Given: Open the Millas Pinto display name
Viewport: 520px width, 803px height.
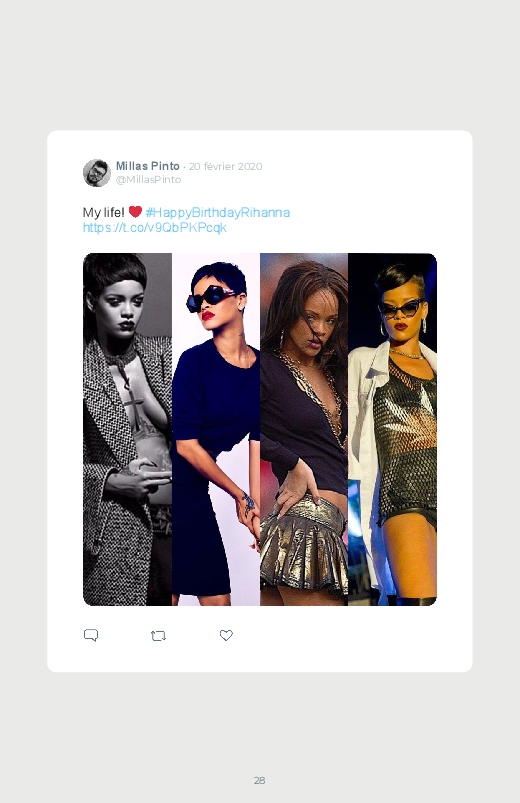Looking at the screenshot, I should 148,166.
